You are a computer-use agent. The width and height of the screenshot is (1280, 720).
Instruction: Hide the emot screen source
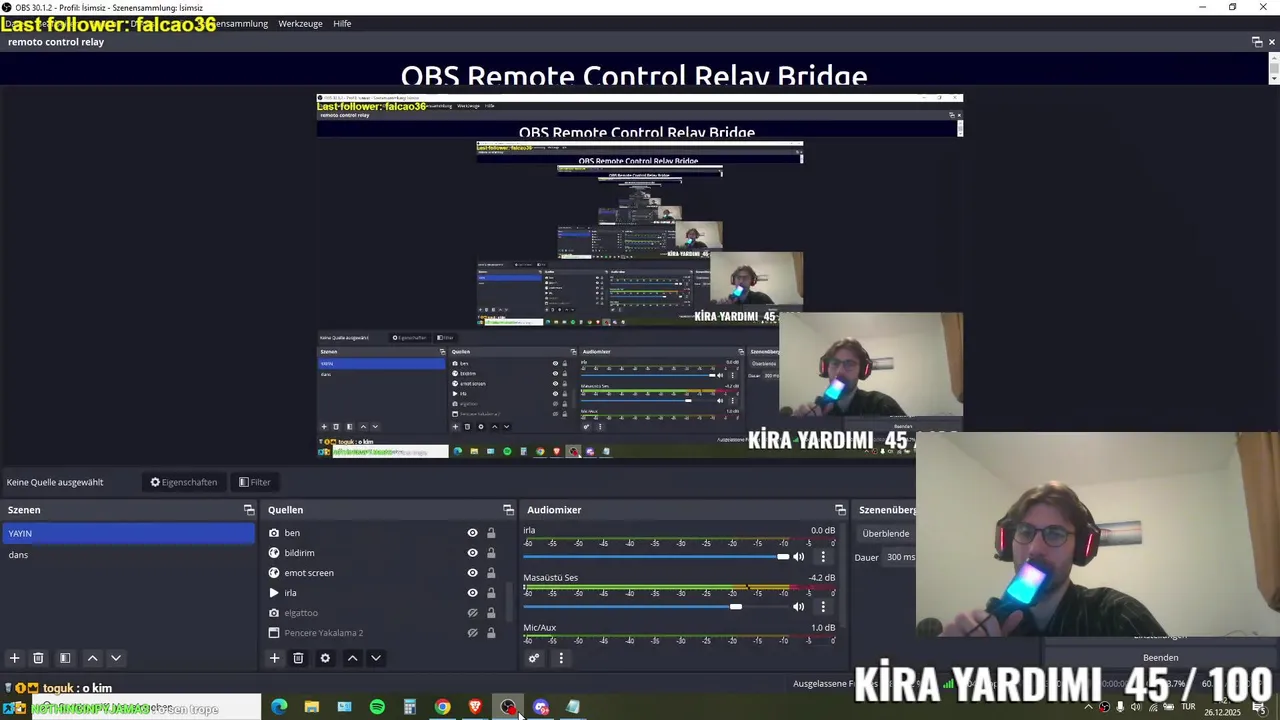coord(473,573)
